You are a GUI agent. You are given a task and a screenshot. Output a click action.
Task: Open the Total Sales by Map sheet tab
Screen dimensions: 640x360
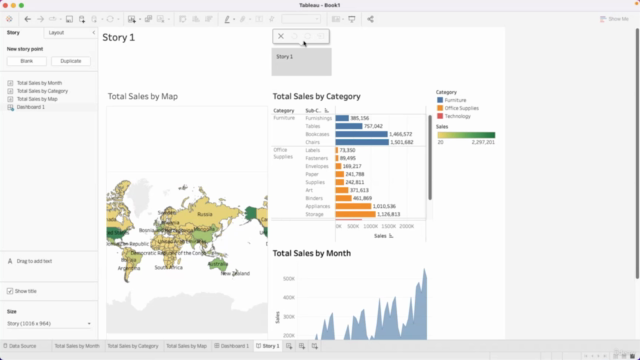[187, 346]
